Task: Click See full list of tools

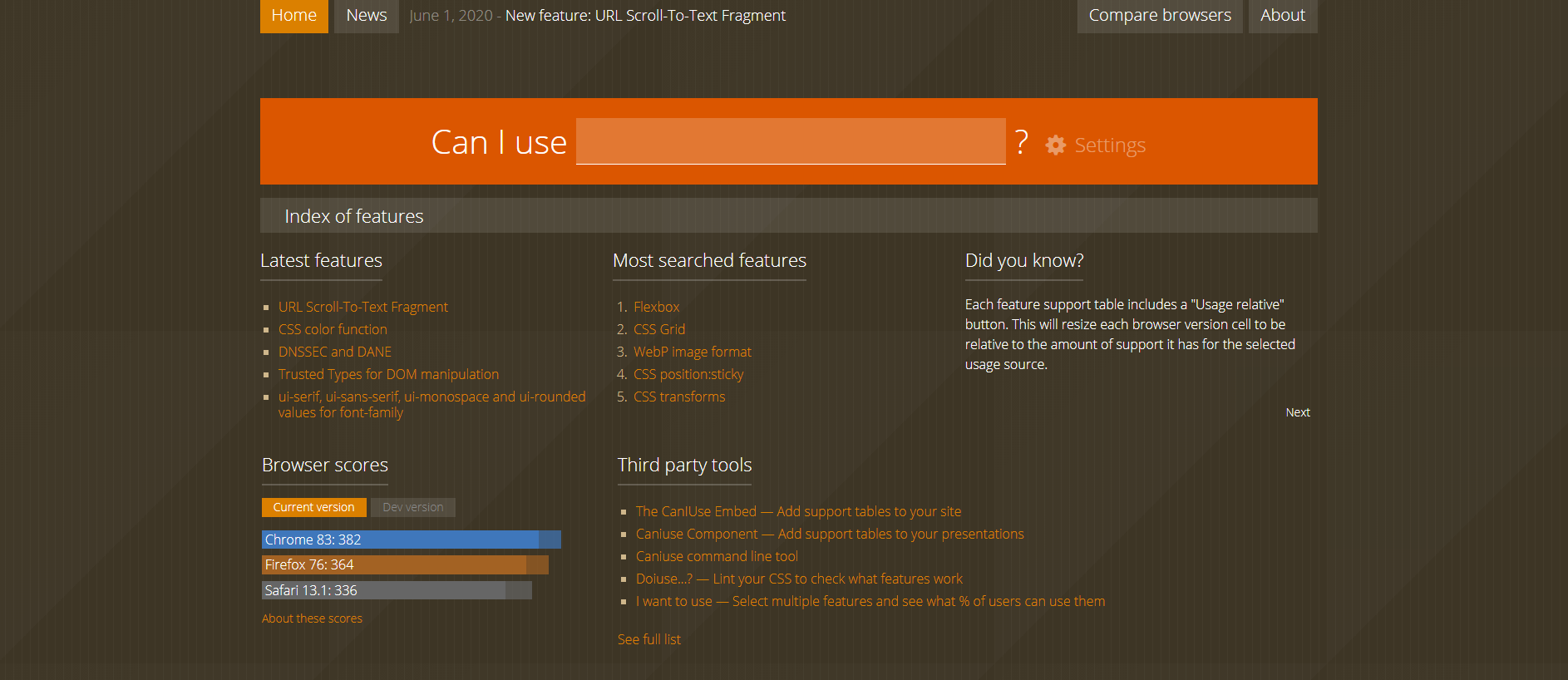Action: (649, 639)
